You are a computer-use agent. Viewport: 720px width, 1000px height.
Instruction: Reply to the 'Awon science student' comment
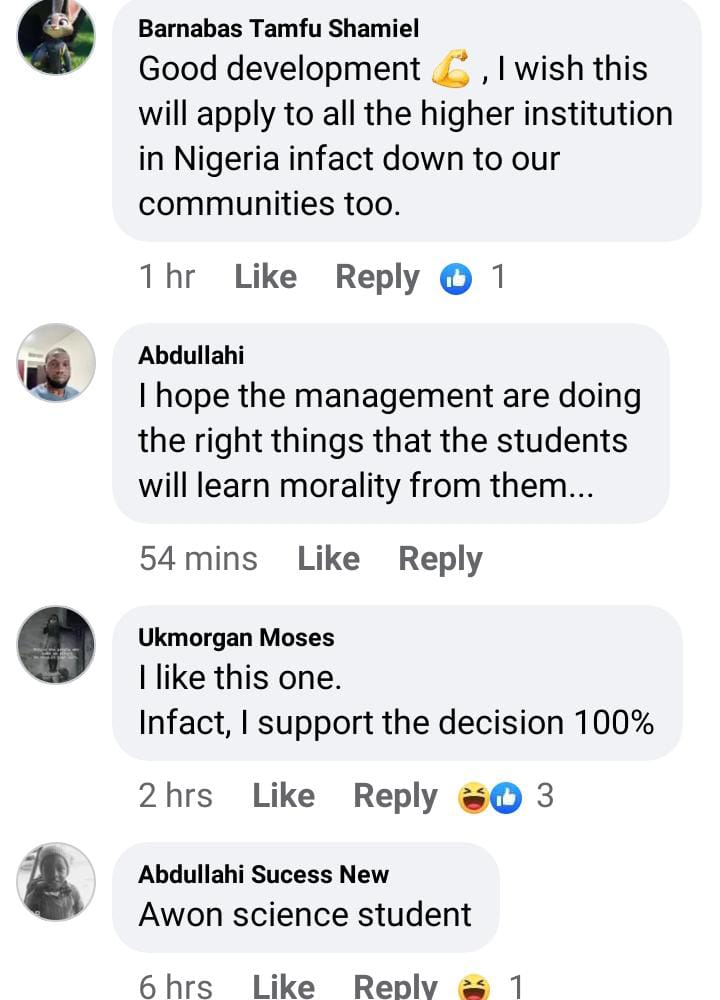point(395,988)
